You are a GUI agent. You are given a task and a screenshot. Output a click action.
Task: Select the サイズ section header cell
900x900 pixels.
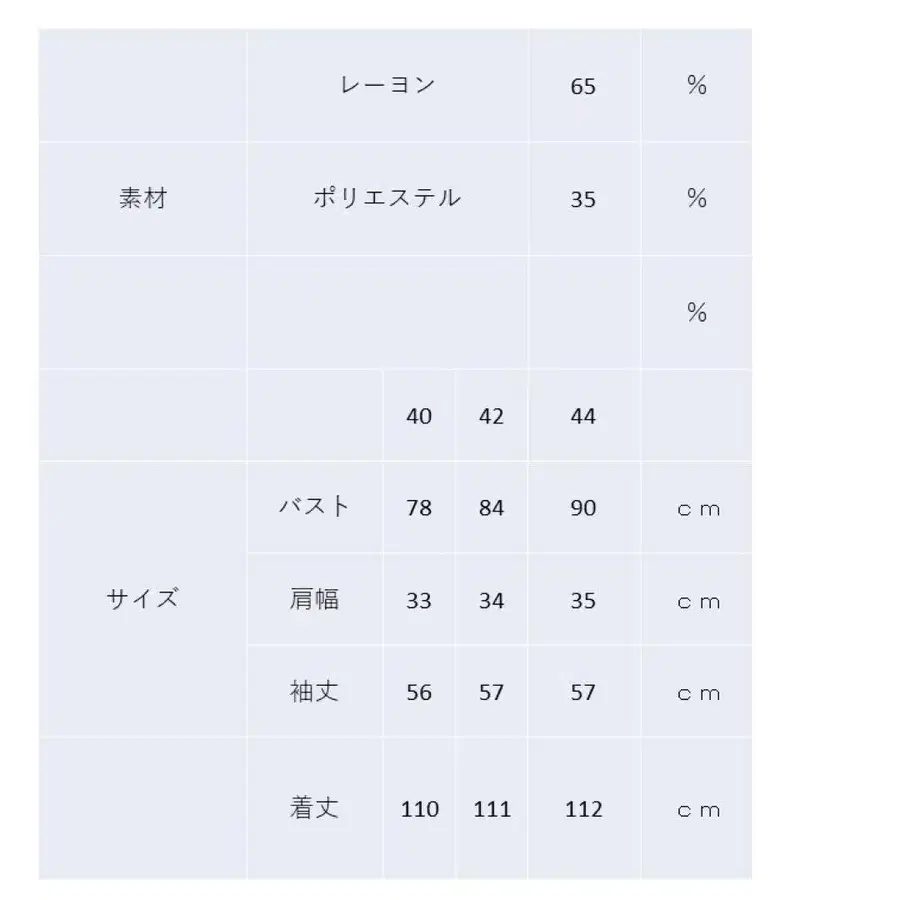point(143,600)
